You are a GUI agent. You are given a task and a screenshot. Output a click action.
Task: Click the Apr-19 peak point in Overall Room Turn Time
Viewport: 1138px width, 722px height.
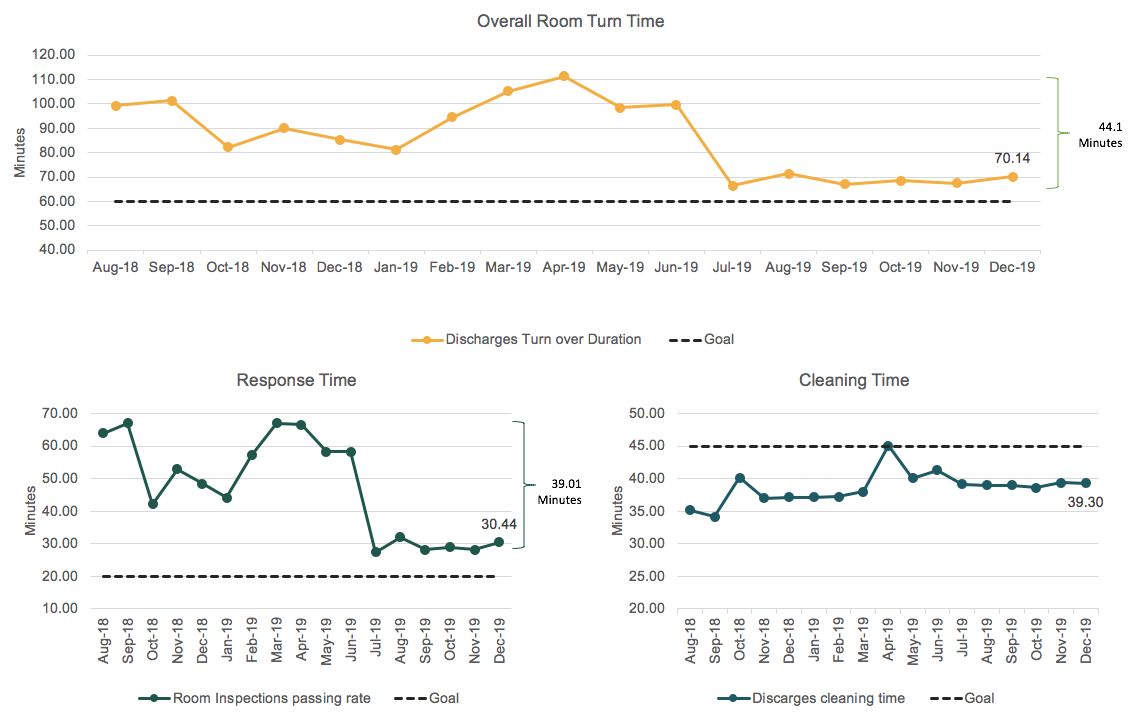click(x=564, y=76)
